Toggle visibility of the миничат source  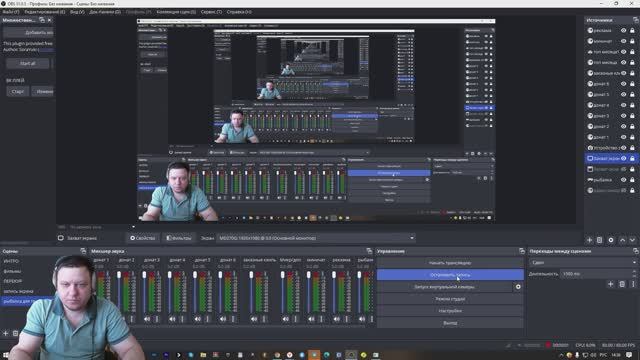click(624, 41)
